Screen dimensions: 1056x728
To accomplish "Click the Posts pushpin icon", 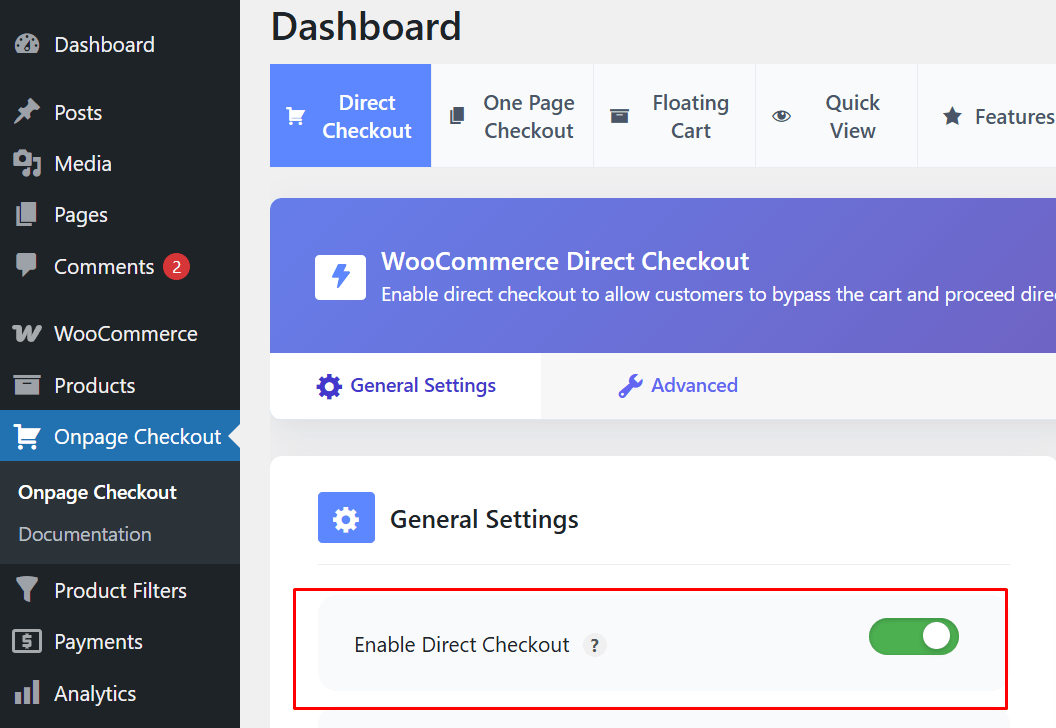I will click(x=27, y=112).
